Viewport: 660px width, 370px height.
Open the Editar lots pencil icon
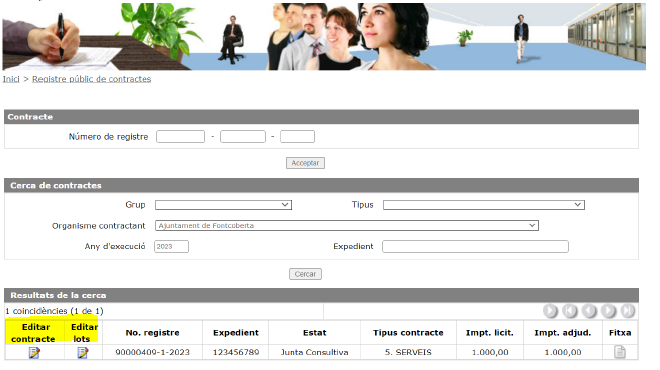pyautogui.click(x=83, y=353)
